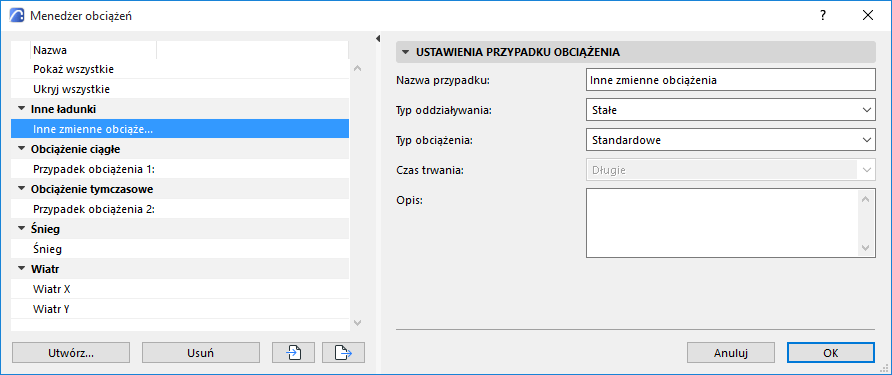Collapse the left list panel arrow
Viewport: 892px width, 375px height.
[378, 39]
